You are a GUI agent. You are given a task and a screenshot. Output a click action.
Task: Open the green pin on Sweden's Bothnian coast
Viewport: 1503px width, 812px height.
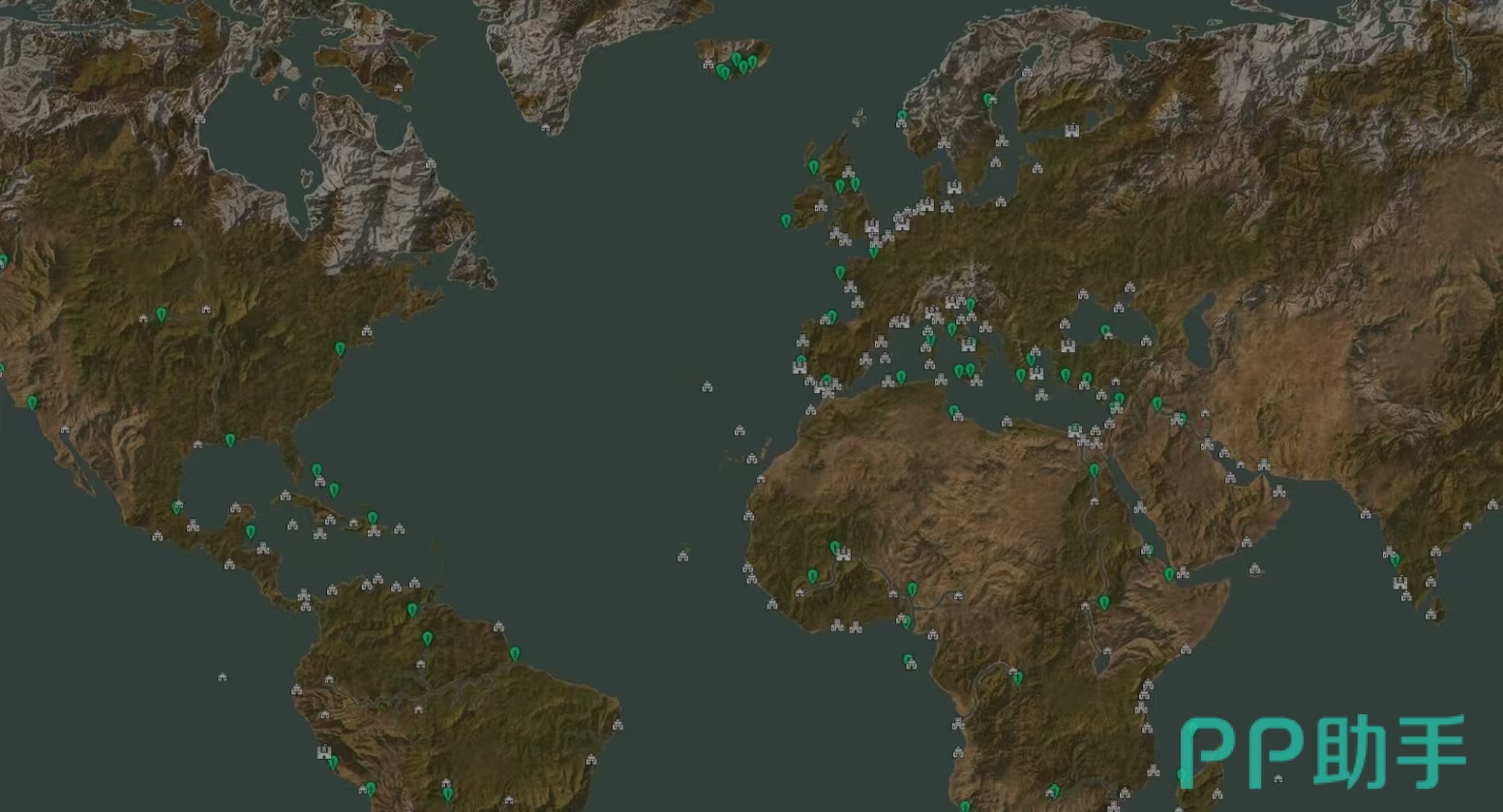(988, 100)
